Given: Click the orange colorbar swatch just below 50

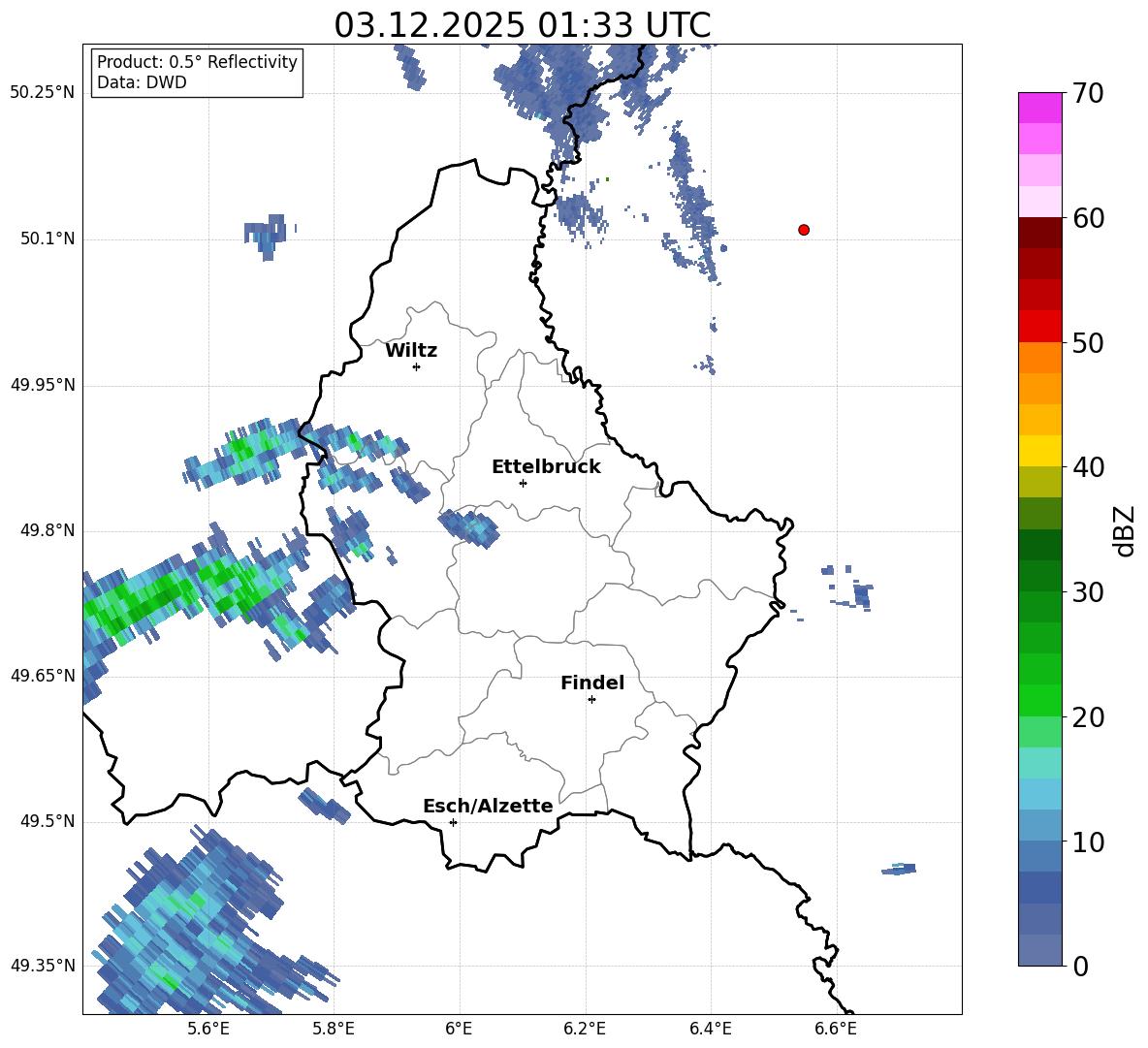Looking at the screenshot, I should 1039,358.
